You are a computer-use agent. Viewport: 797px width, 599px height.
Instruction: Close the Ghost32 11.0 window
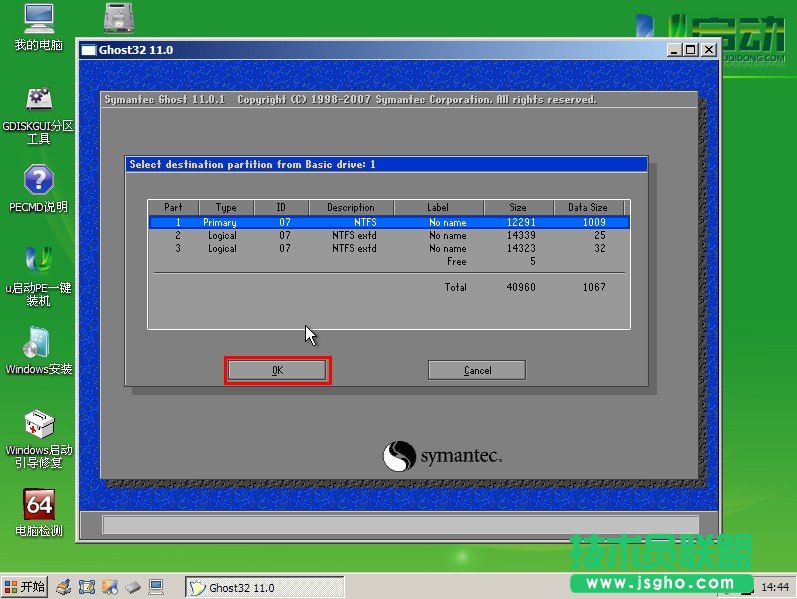tap(708, 50)
